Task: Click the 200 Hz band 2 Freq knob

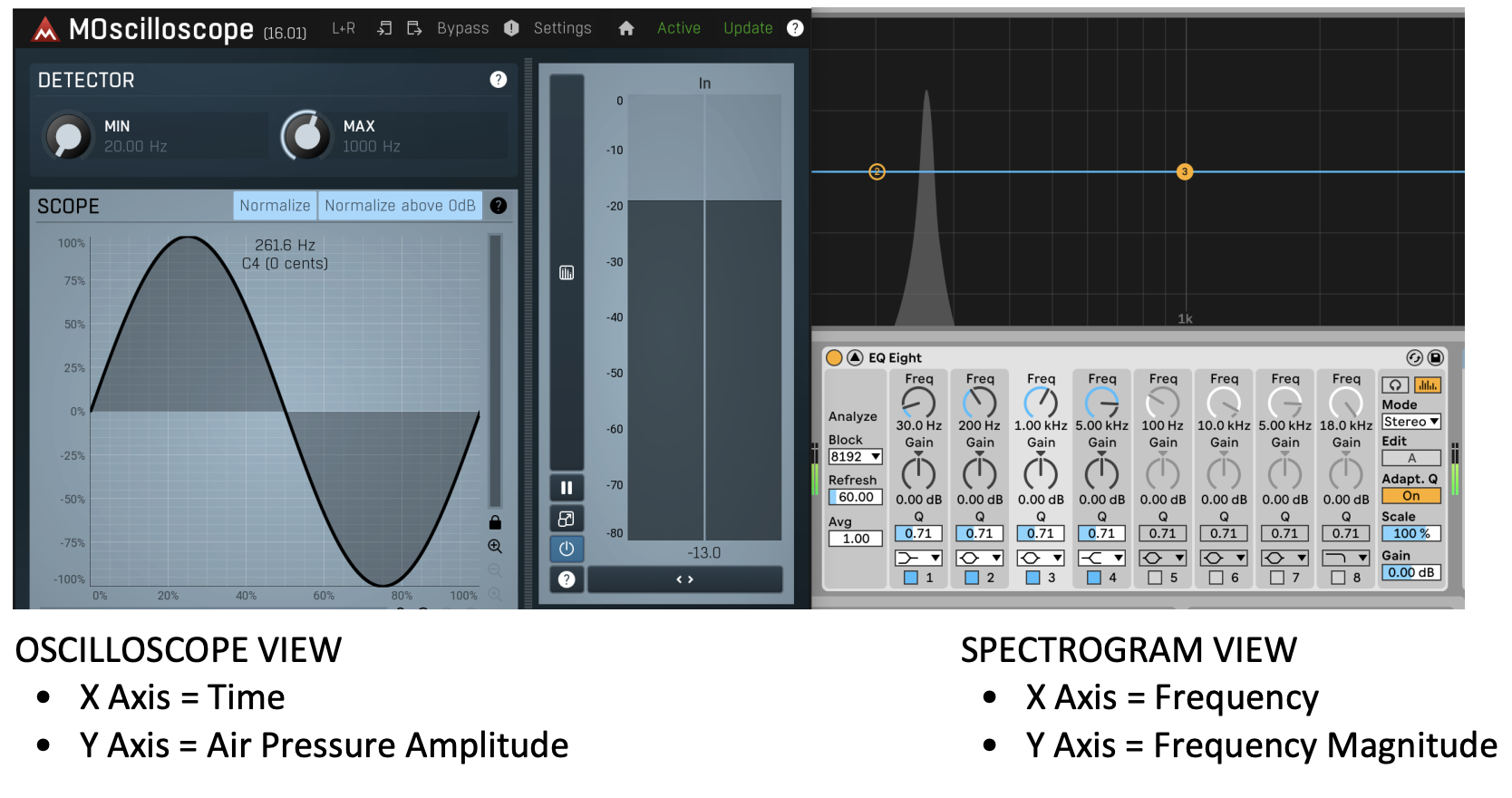Action: coord(979,403)
